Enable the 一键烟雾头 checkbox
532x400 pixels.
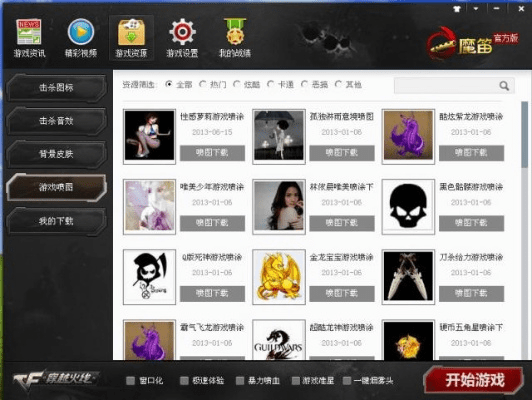tap(346, 381)
